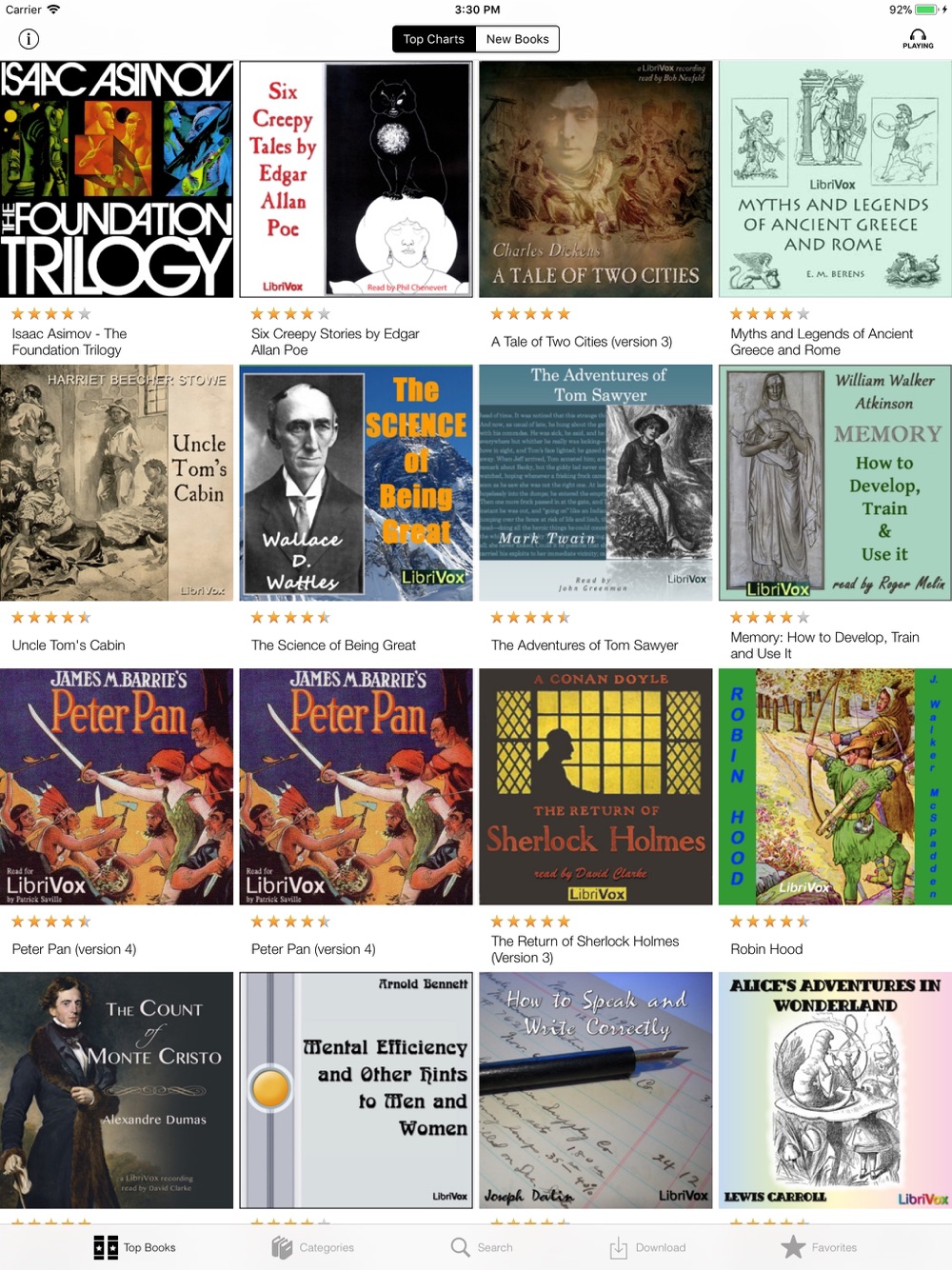This screenshot has height=1270, width=952.
Task: Tap the Favorites star icon
Action: 793,1247
